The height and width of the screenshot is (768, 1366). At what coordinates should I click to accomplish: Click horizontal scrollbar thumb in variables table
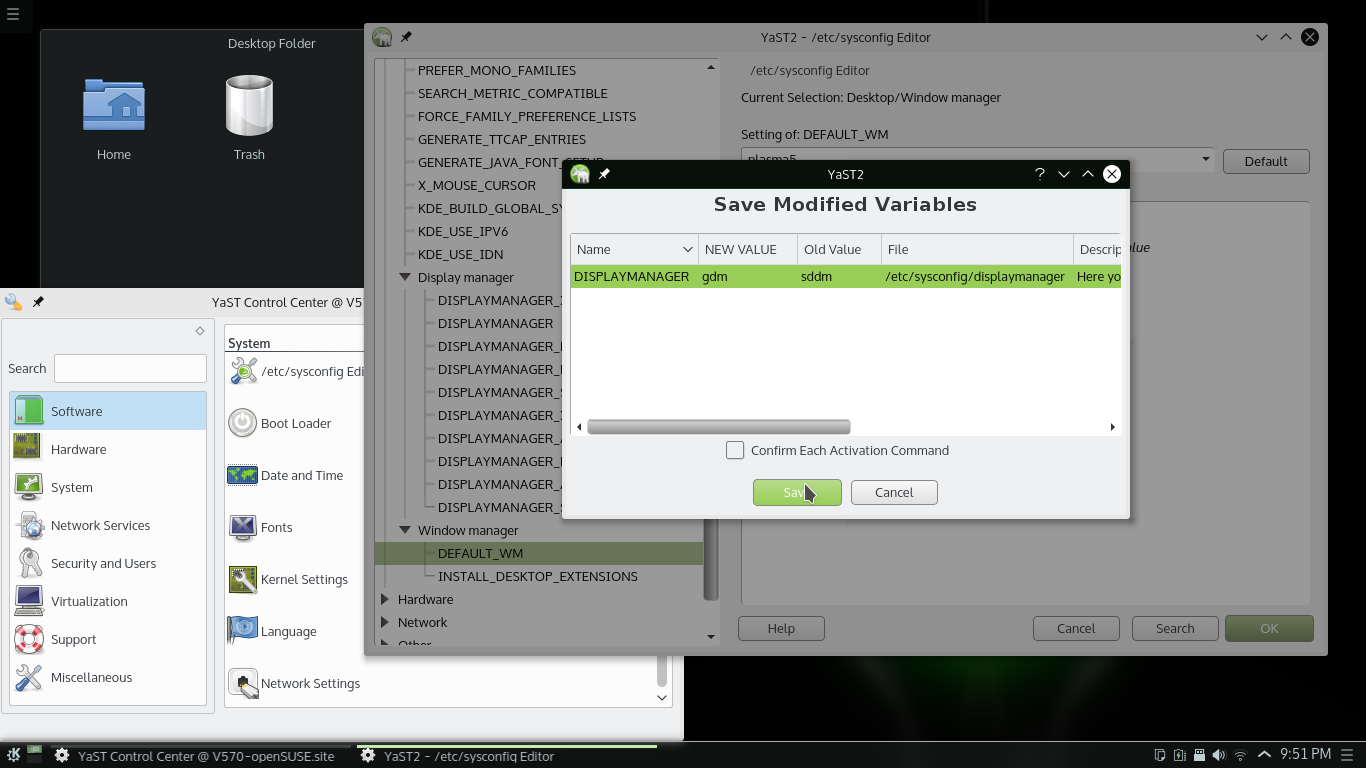[719, 427]
